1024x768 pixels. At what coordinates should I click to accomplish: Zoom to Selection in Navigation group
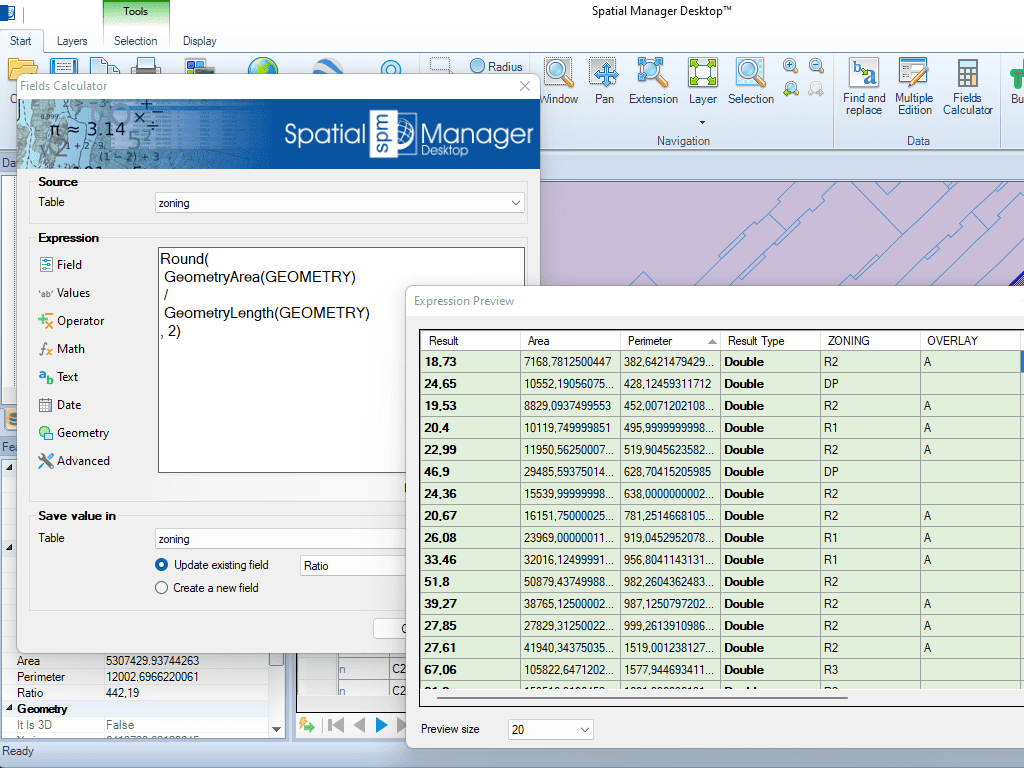pyautogui.click(x=750, y=82)
